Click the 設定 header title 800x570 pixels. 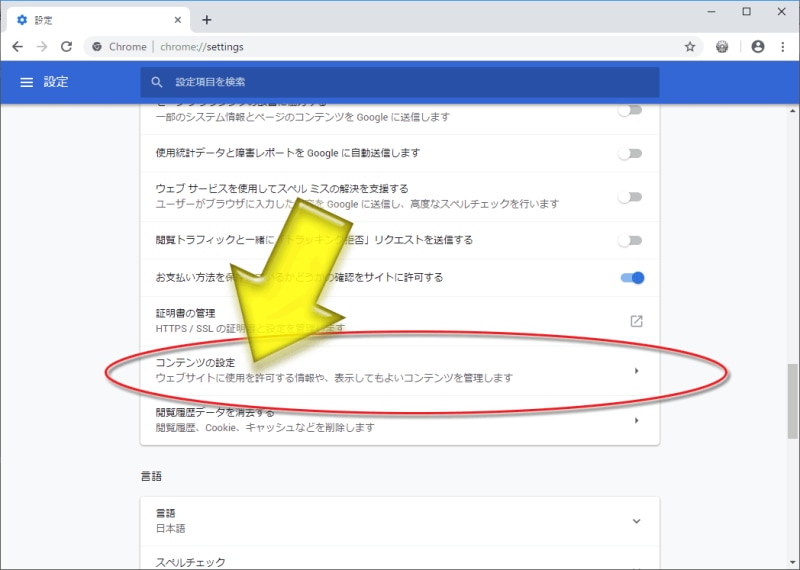[x=56, y=82]
